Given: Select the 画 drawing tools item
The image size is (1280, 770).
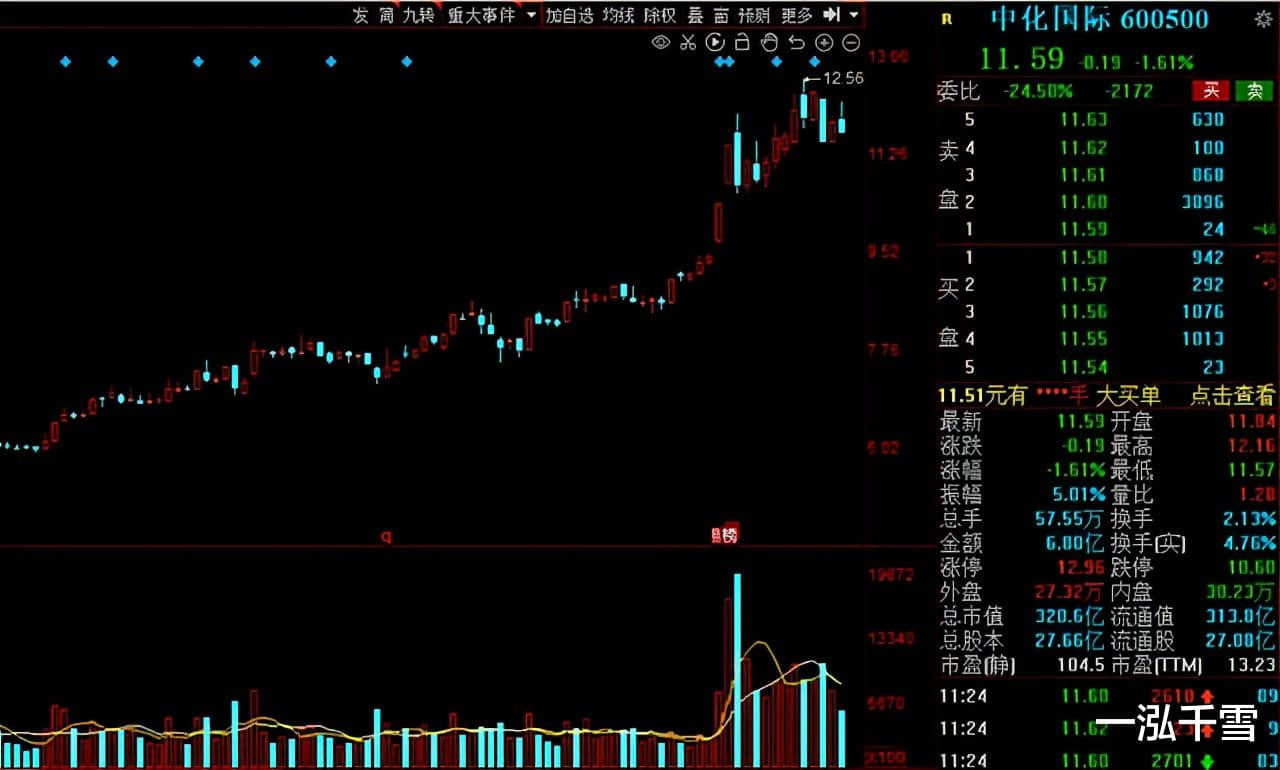Looking at the screenshot, I should point(721,15).
